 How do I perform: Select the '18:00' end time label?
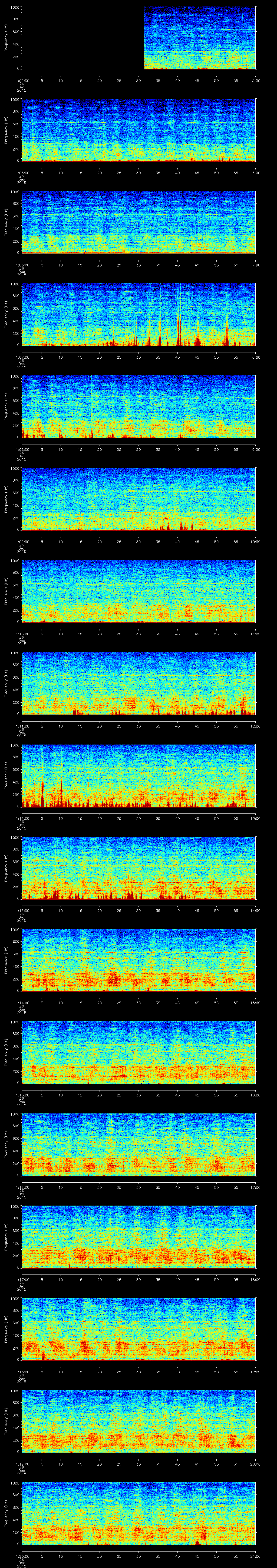click(256, 1279)
